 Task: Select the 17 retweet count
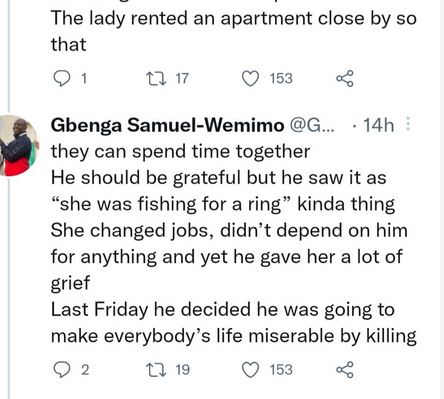[x=182, y=79]
